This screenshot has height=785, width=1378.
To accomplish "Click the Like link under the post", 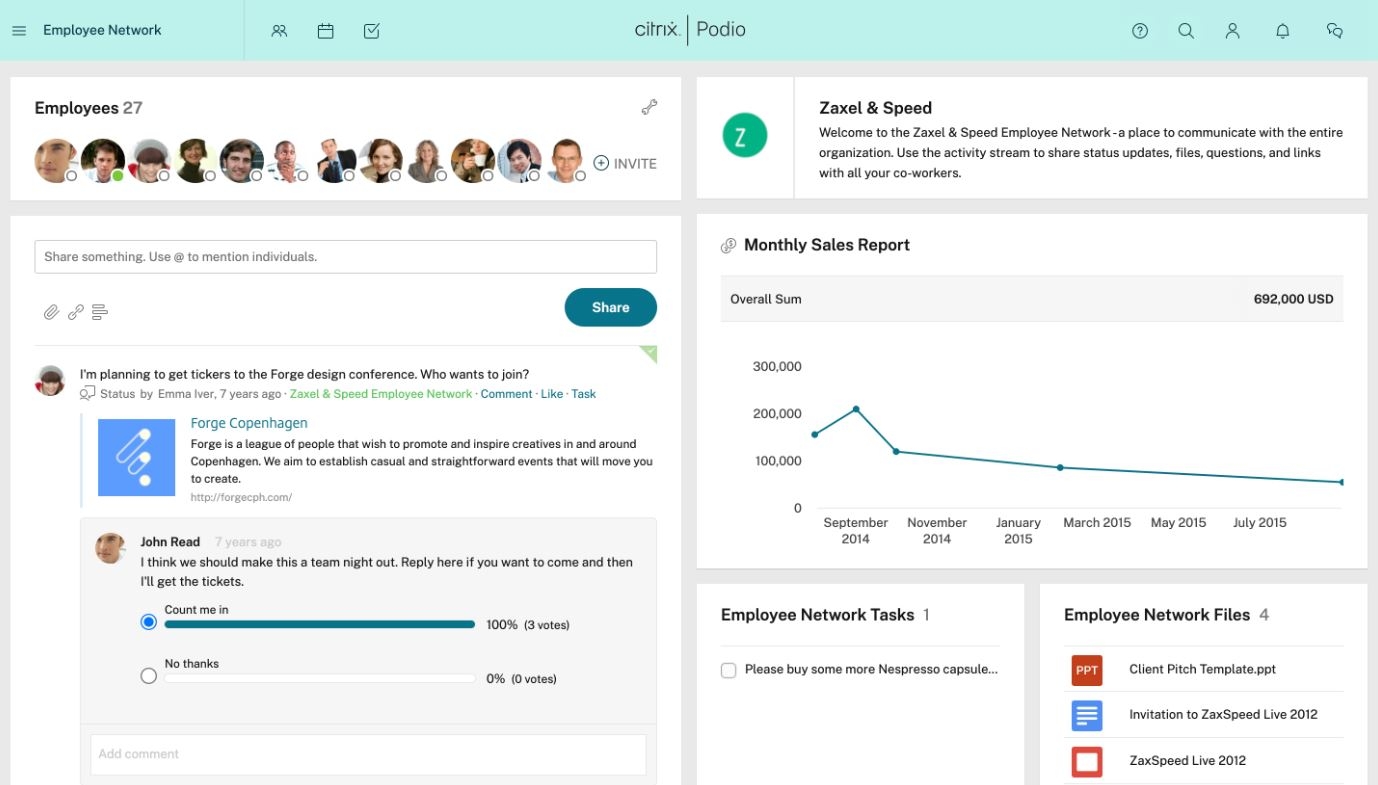I will 552,394.
